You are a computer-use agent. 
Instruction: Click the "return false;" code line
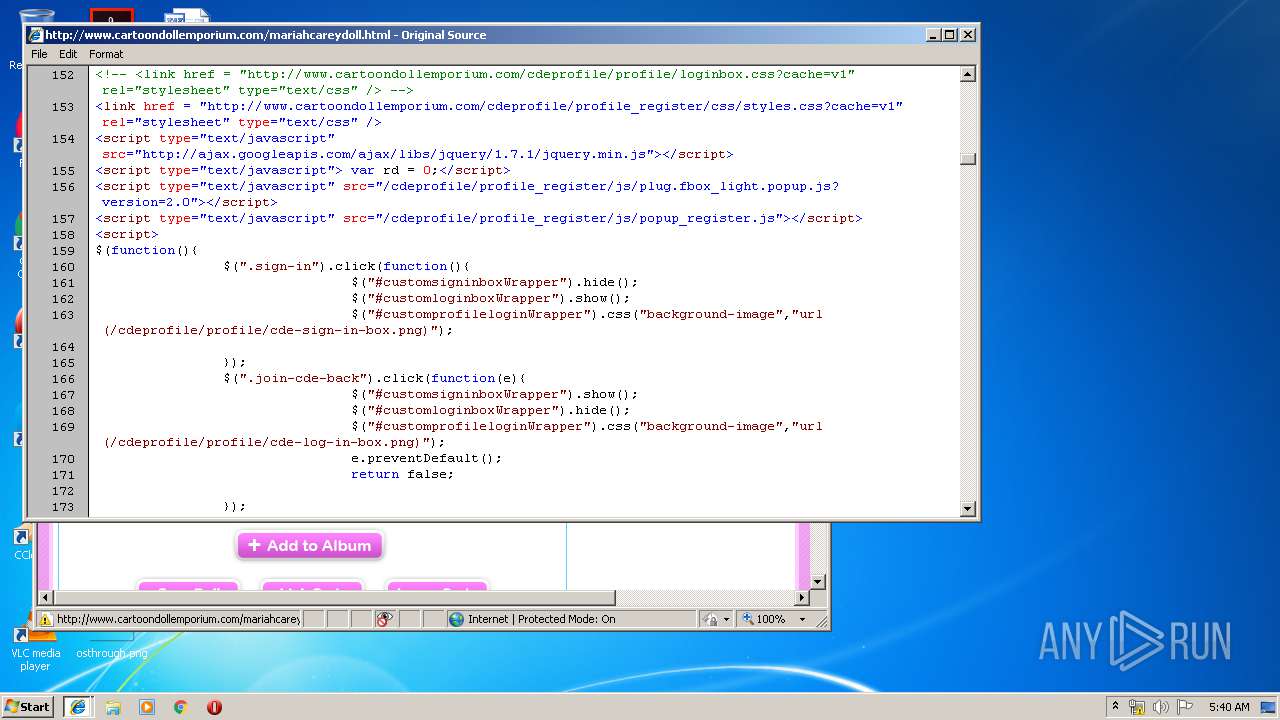point(402,474)
